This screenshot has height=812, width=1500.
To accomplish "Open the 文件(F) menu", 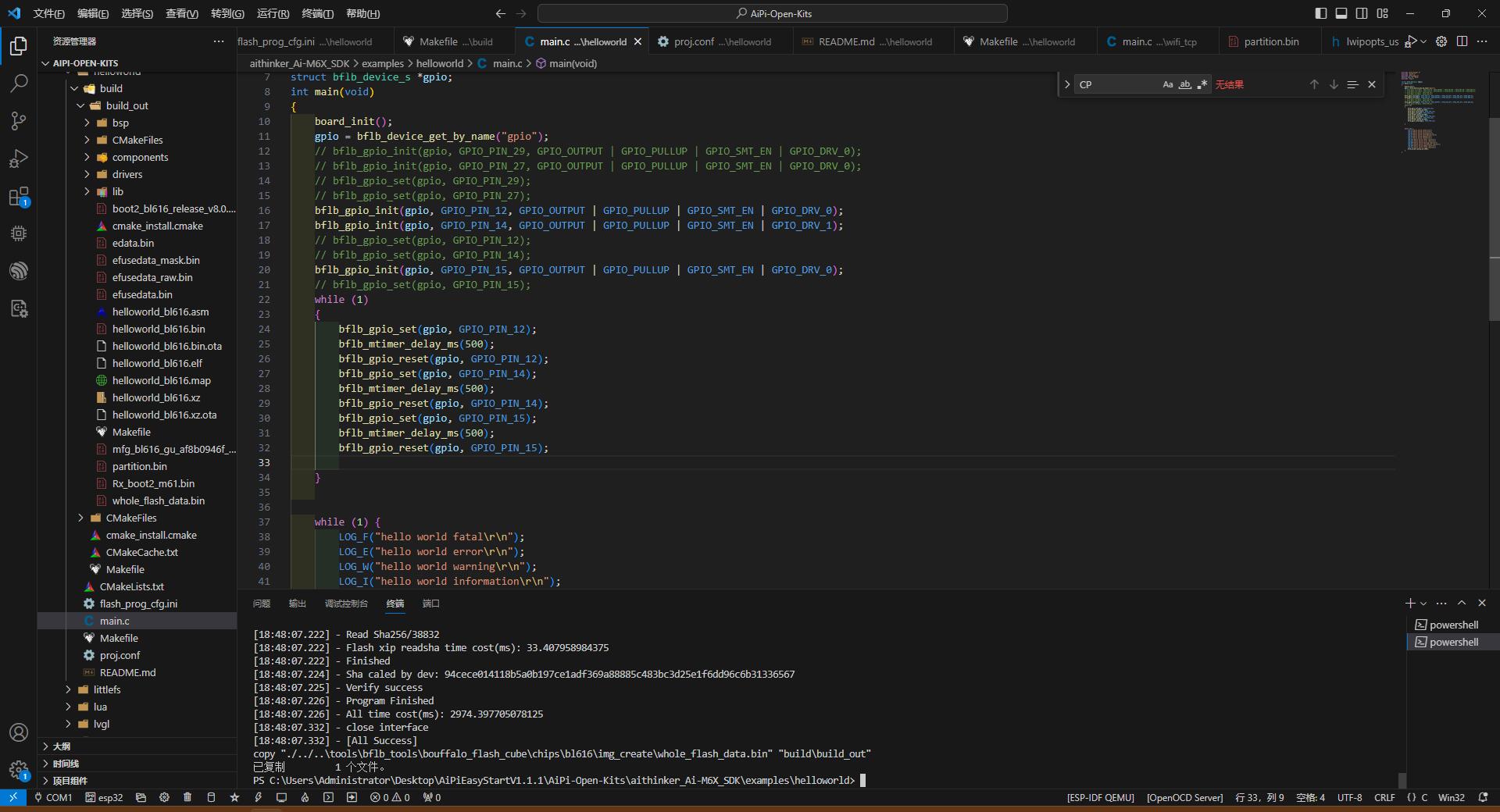I will tap(48, 13).
